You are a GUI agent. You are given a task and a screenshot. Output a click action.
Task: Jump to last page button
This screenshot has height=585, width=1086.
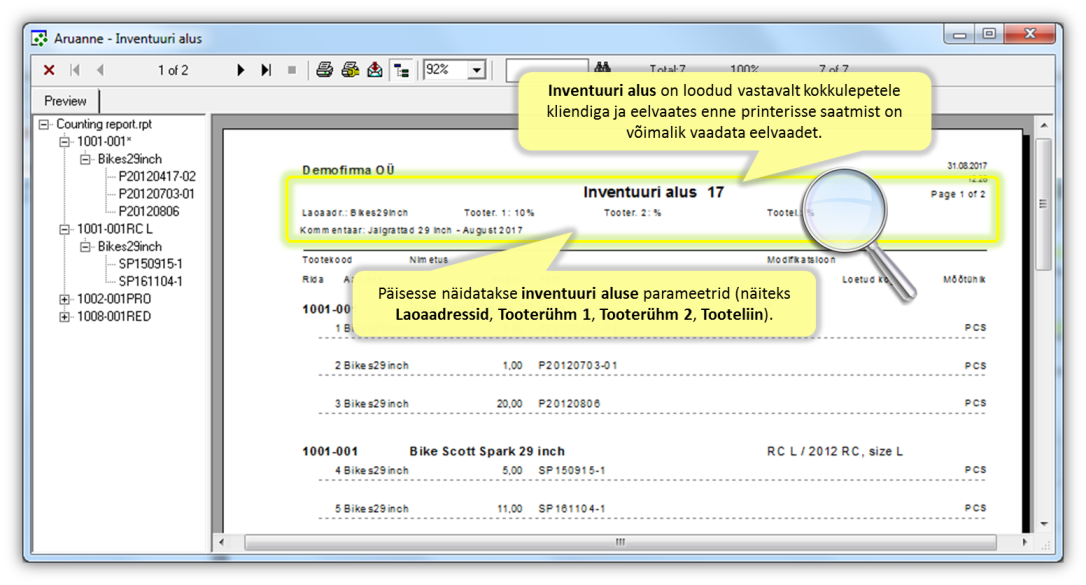click(x=266, y=70)
